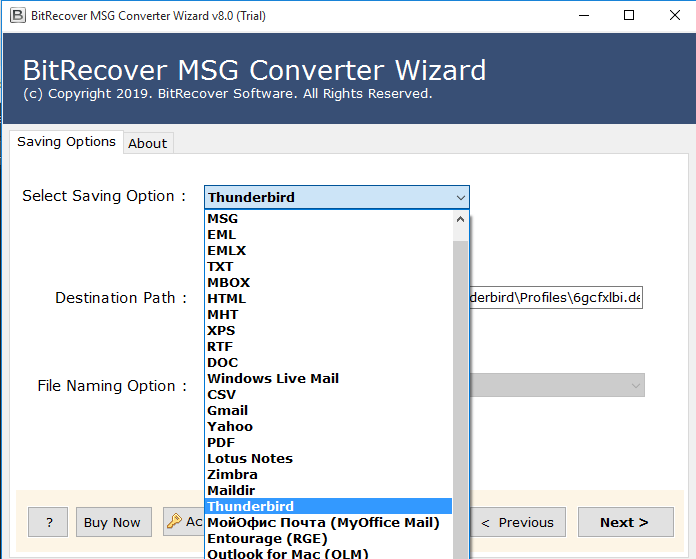
Task: Choose EML from the saving list
Action: pyautogui.click(x=328, y=234)
